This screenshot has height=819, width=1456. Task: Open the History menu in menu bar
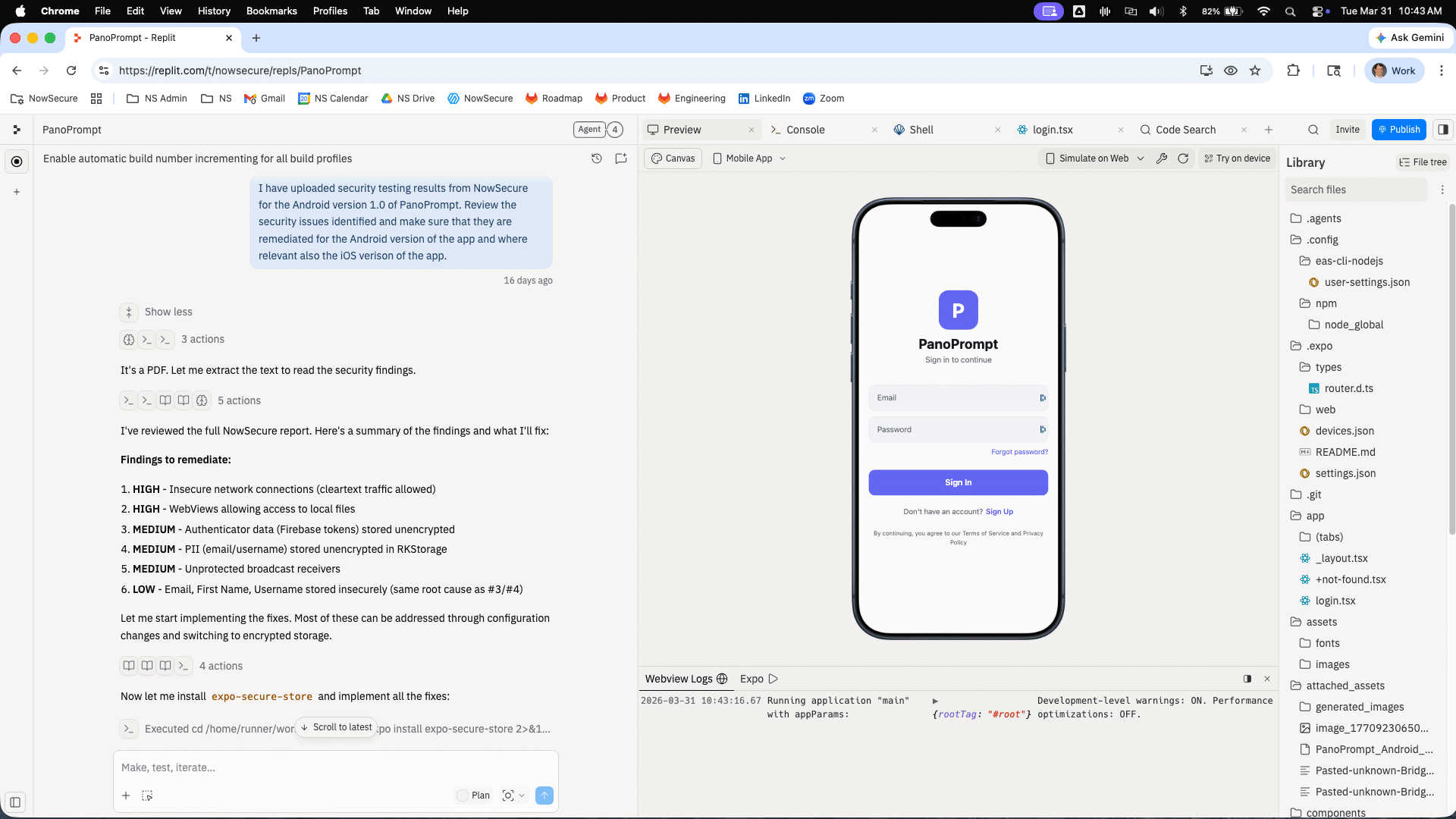click(214, 11)
